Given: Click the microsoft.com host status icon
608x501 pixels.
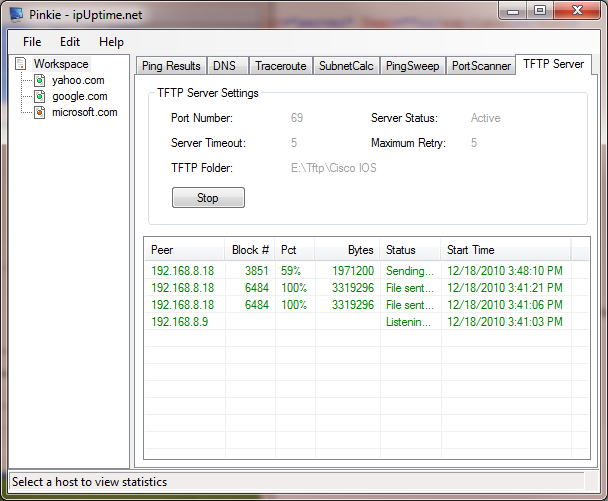Looking at the screenshot, I should [x=40, y=112].
